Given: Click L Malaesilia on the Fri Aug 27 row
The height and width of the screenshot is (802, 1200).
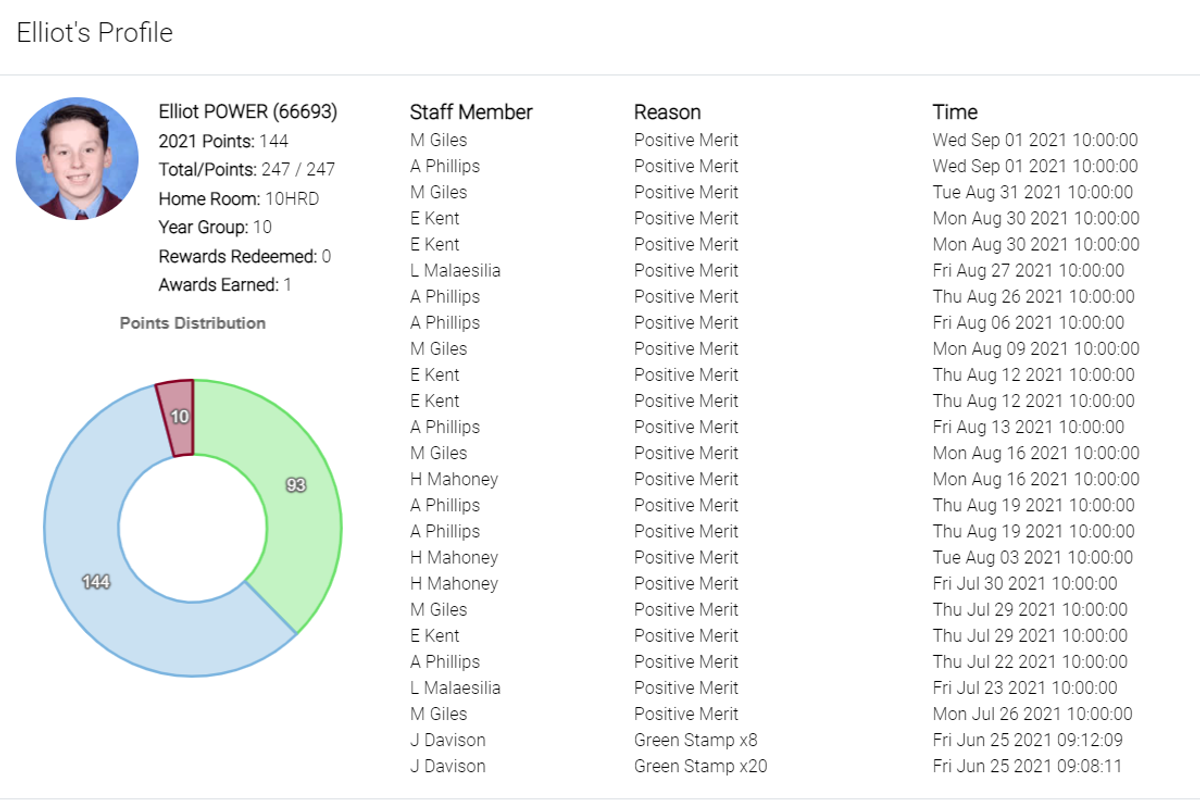Looking at the screenshot, I should [x=455, y=270].
